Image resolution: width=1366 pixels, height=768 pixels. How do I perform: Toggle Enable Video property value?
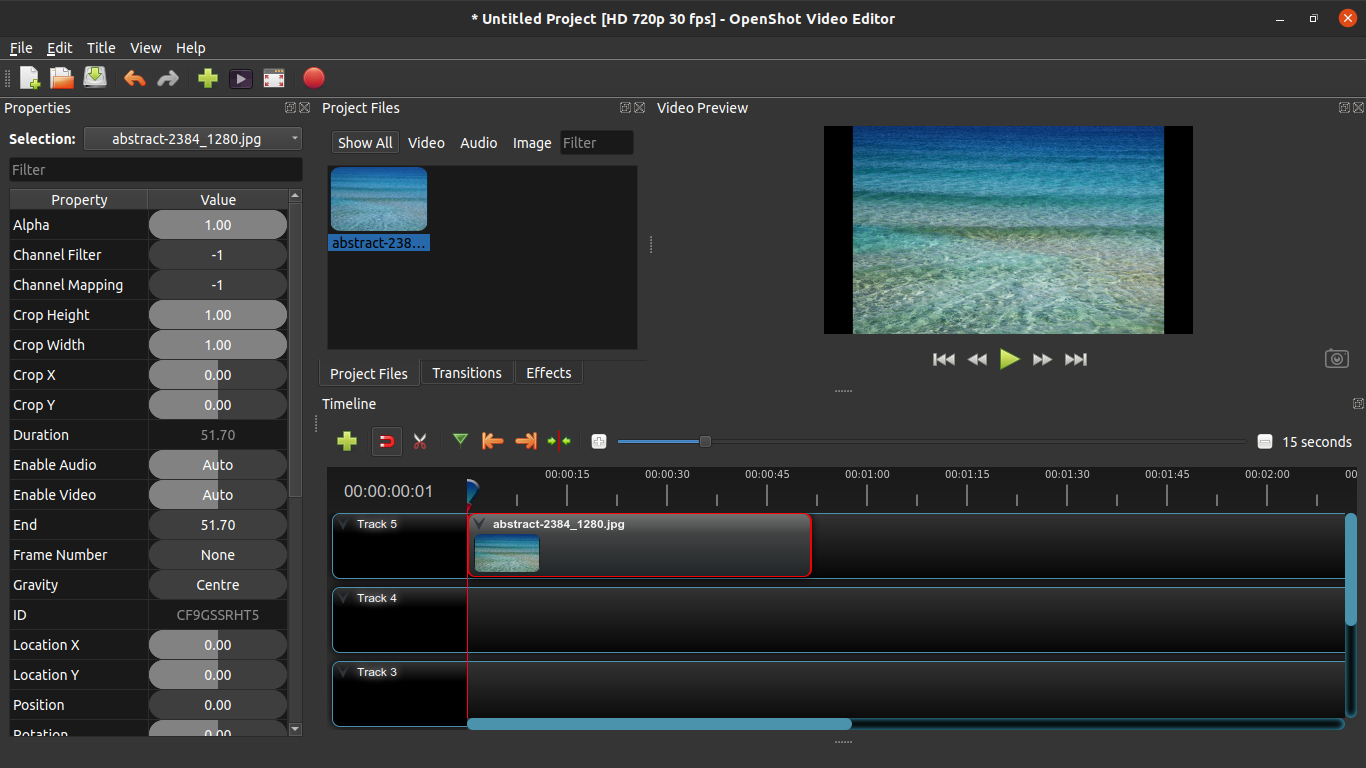217,494
